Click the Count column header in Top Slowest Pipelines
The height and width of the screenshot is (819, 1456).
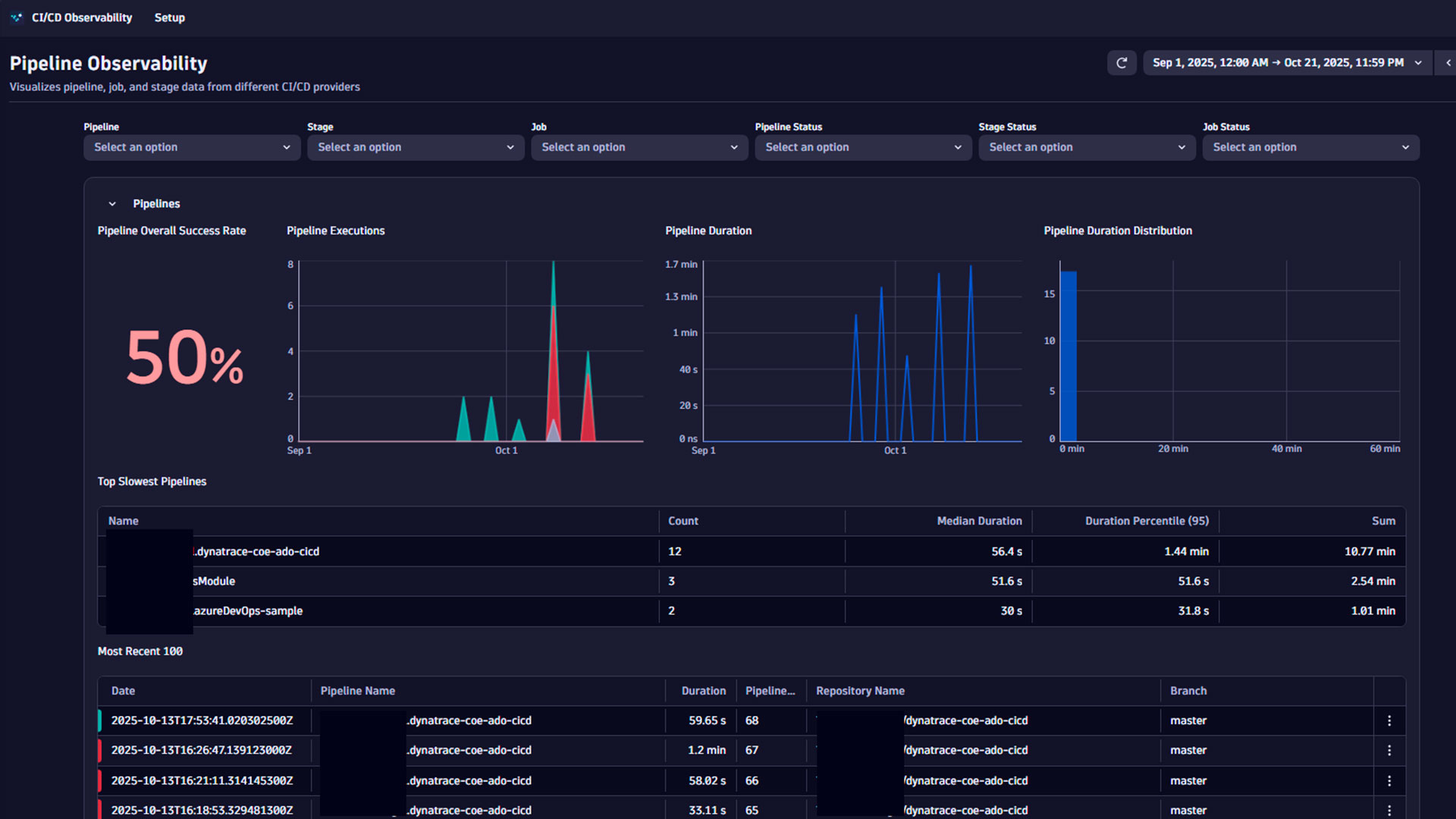(683, 521)
